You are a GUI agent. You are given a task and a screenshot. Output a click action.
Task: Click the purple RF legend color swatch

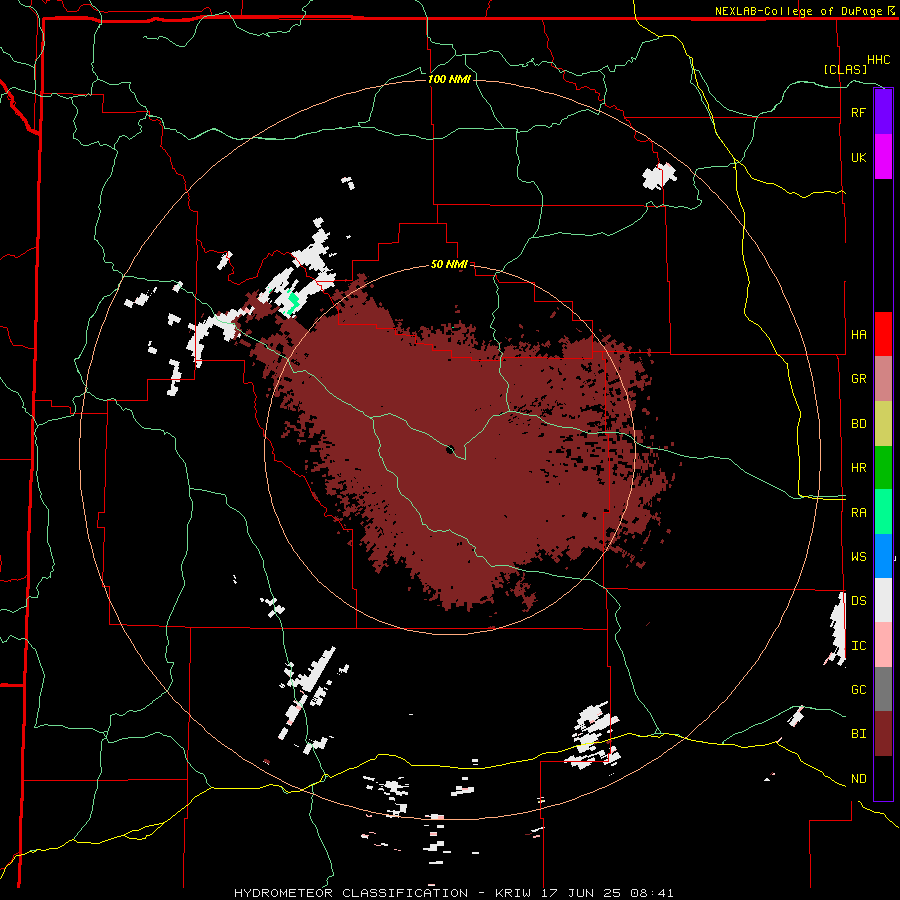click(x=883, y=112)
